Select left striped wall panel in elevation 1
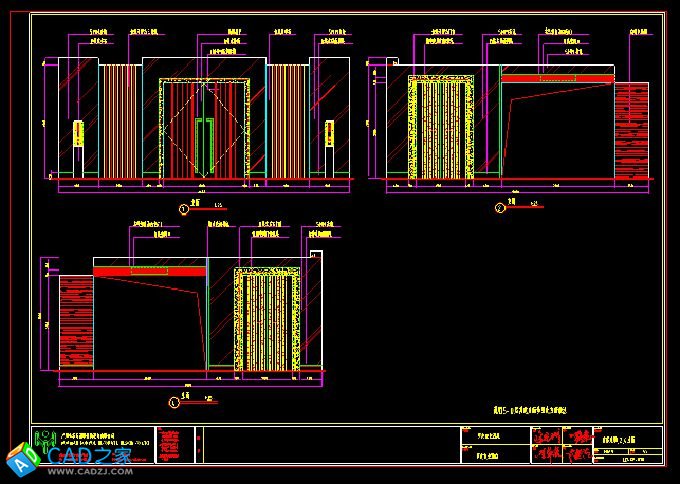 (118, 120)
